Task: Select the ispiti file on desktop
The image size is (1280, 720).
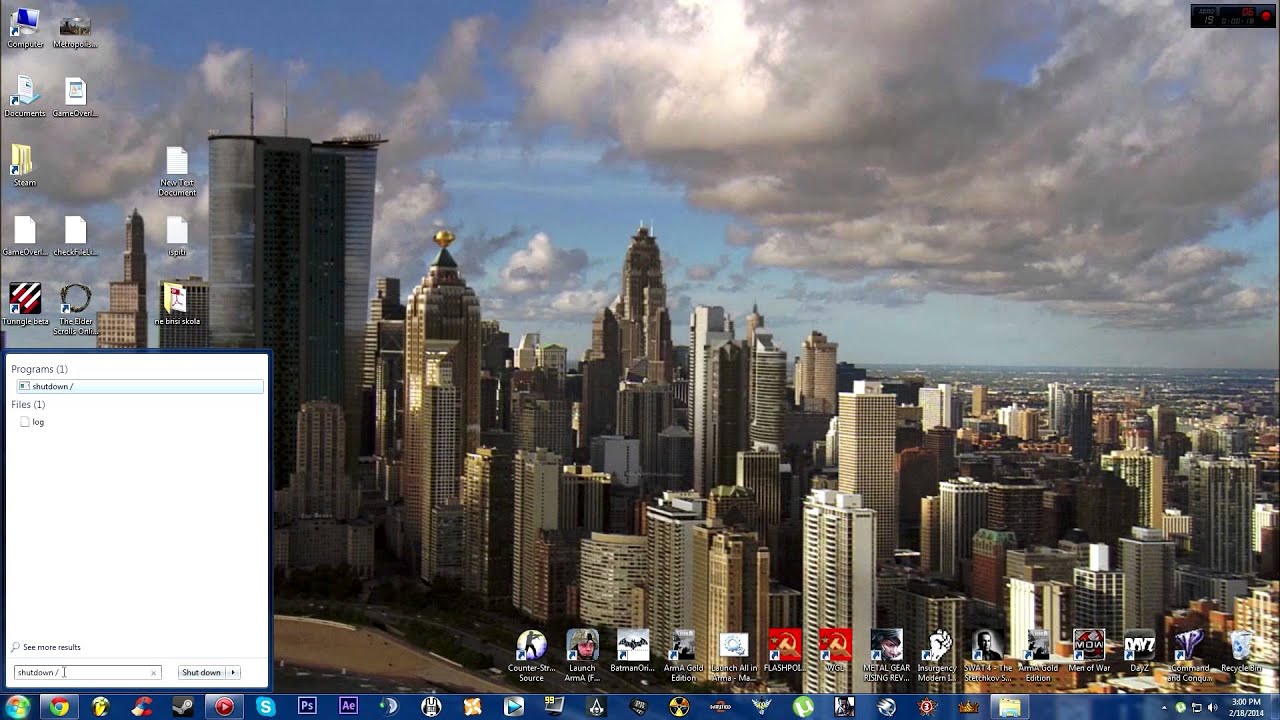Action: click(177, 237)
